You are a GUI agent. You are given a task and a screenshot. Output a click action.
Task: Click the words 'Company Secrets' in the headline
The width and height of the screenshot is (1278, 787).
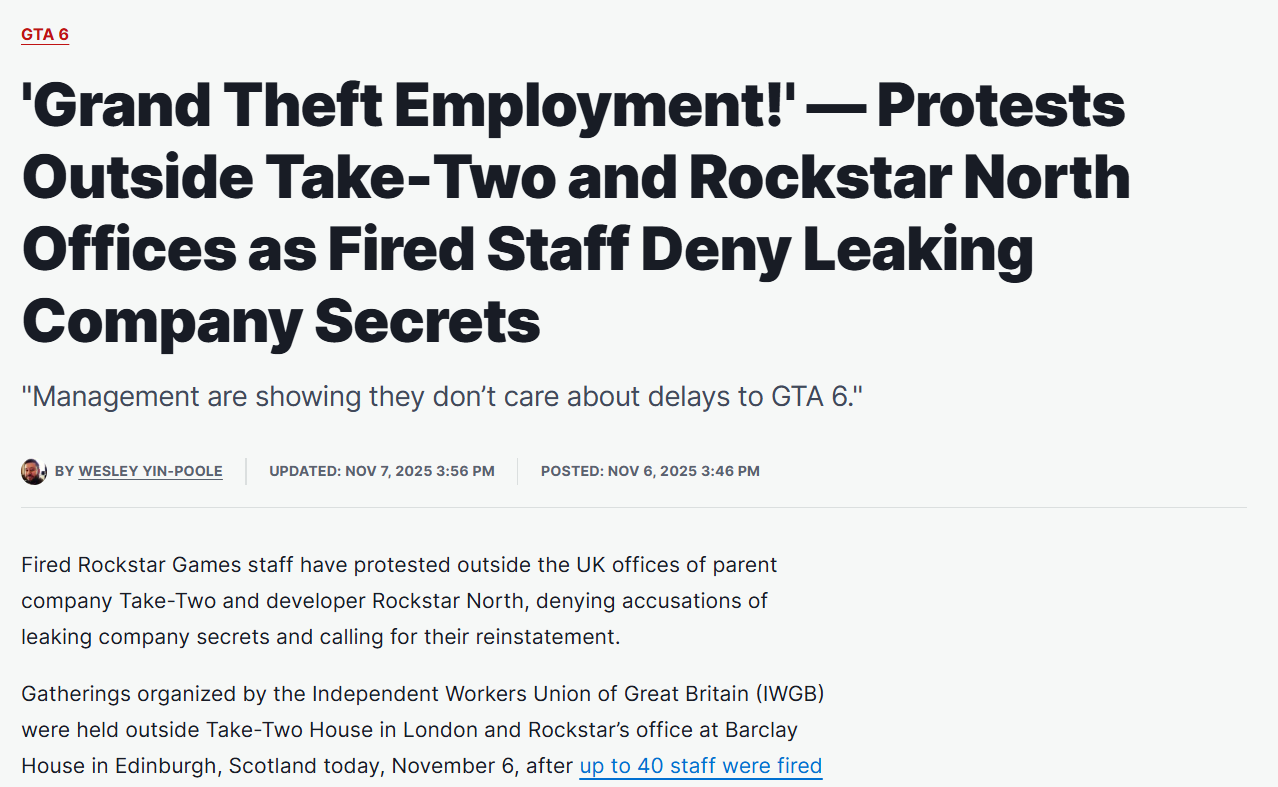tap(281, 322)
